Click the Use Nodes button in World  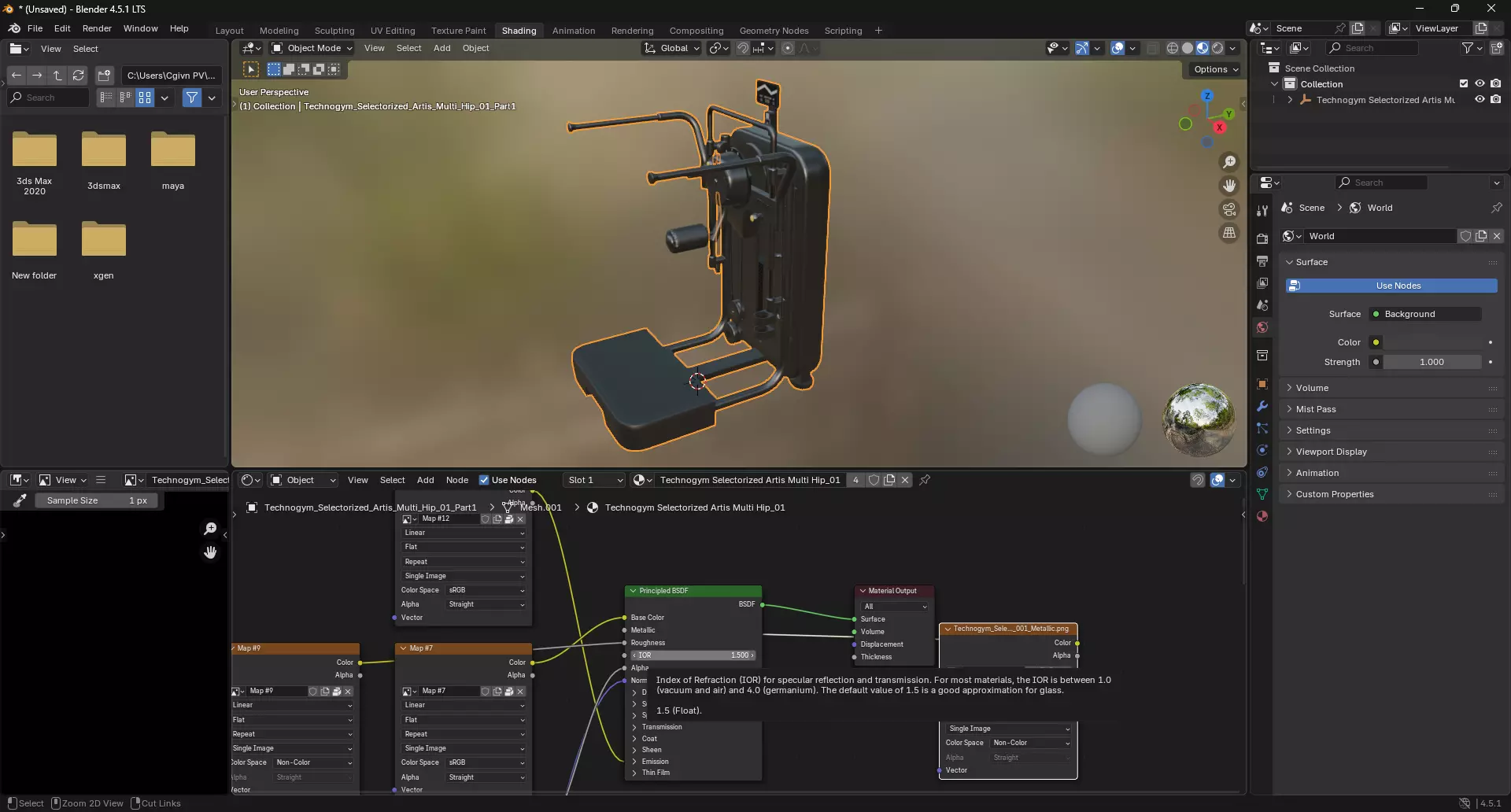pyautogui.click(x=1391, y=286)
